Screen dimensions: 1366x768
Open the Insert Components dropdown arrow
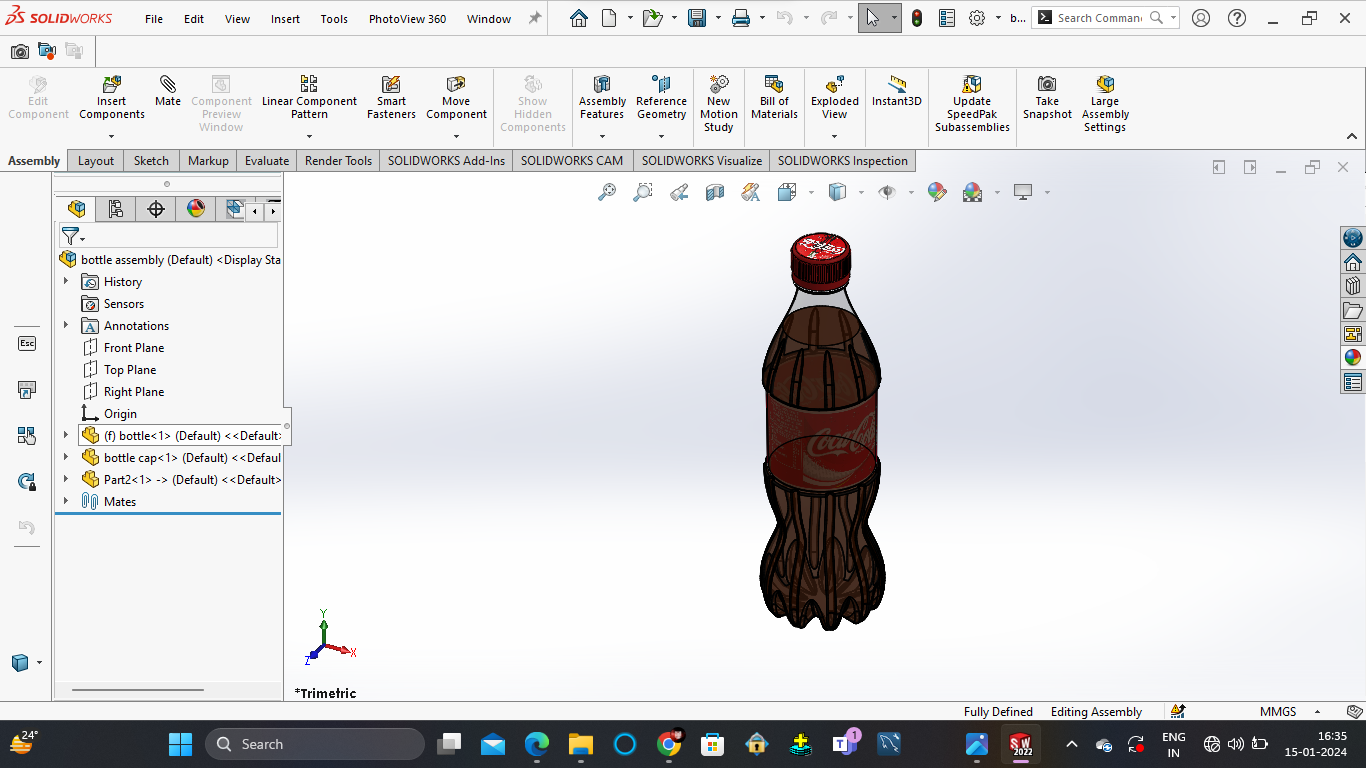tap(112, 136)
